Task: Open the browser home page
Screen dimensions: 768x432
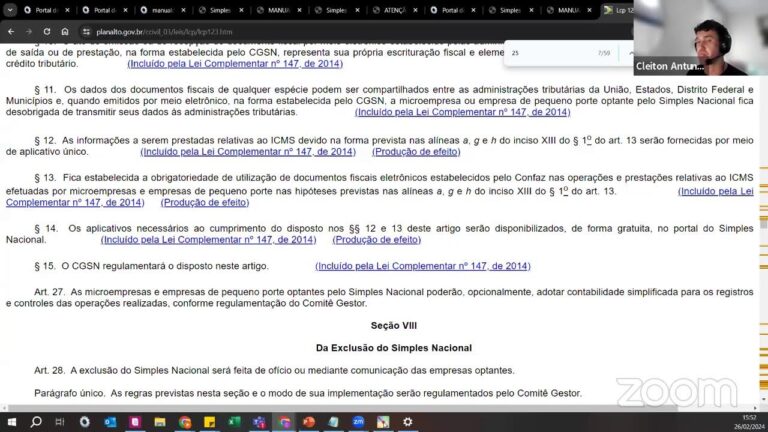Action: click(x=65, y=31)
